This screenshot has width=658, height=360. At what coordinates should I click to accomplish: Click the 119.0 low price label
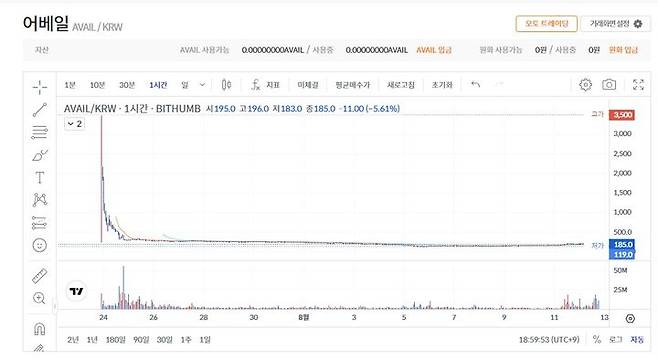point(622,254)
